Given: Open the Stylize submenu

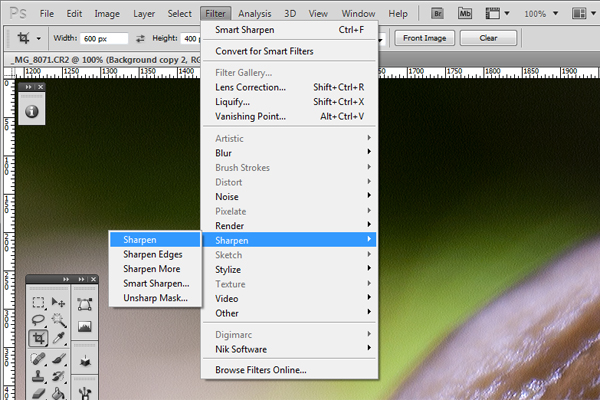Looking at the screenshot, I should [289, 269].
